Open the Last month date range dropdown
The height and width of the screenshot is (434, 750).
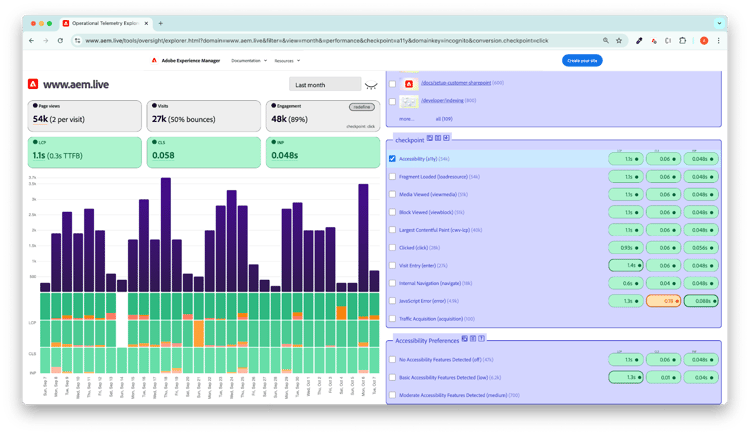click(x=324, y=85)
